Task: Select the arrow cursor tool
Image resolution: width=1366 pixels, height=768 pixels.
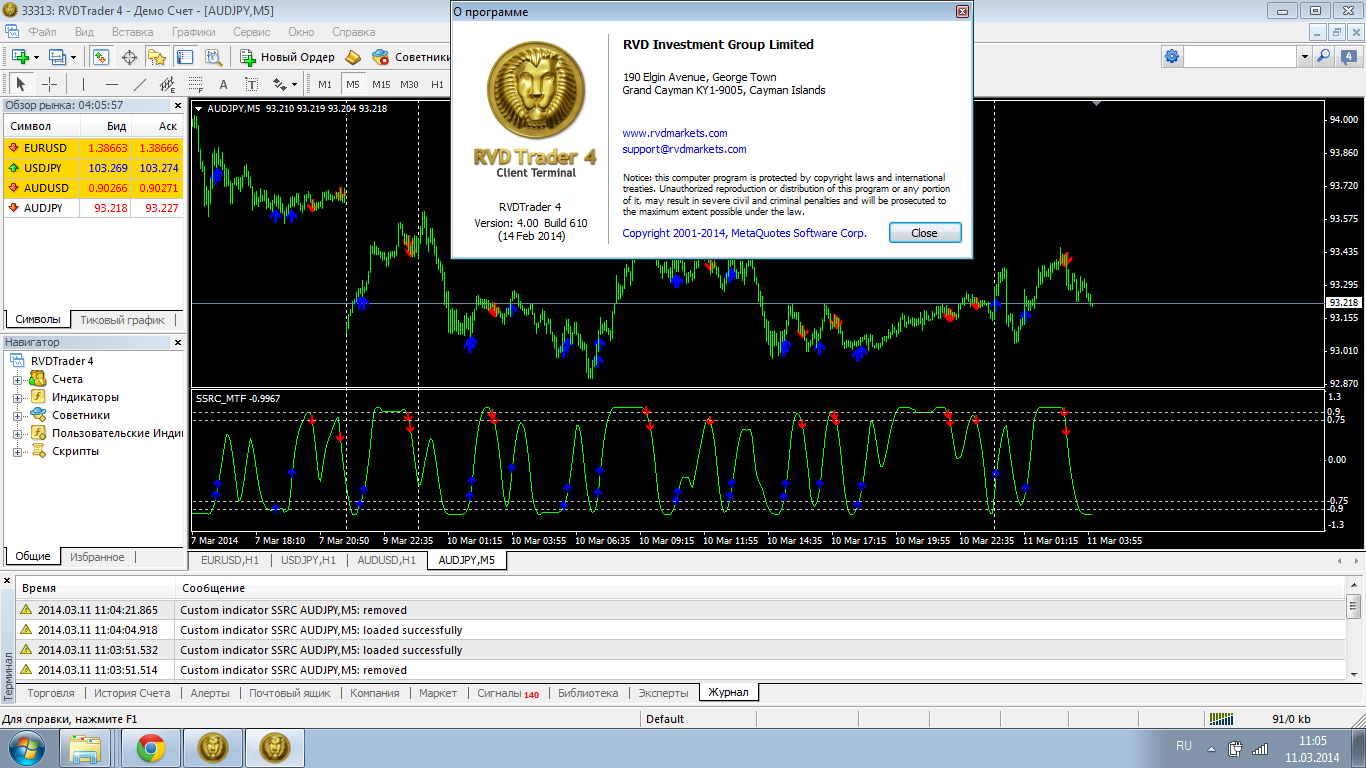Action: [x=21, y=84]
